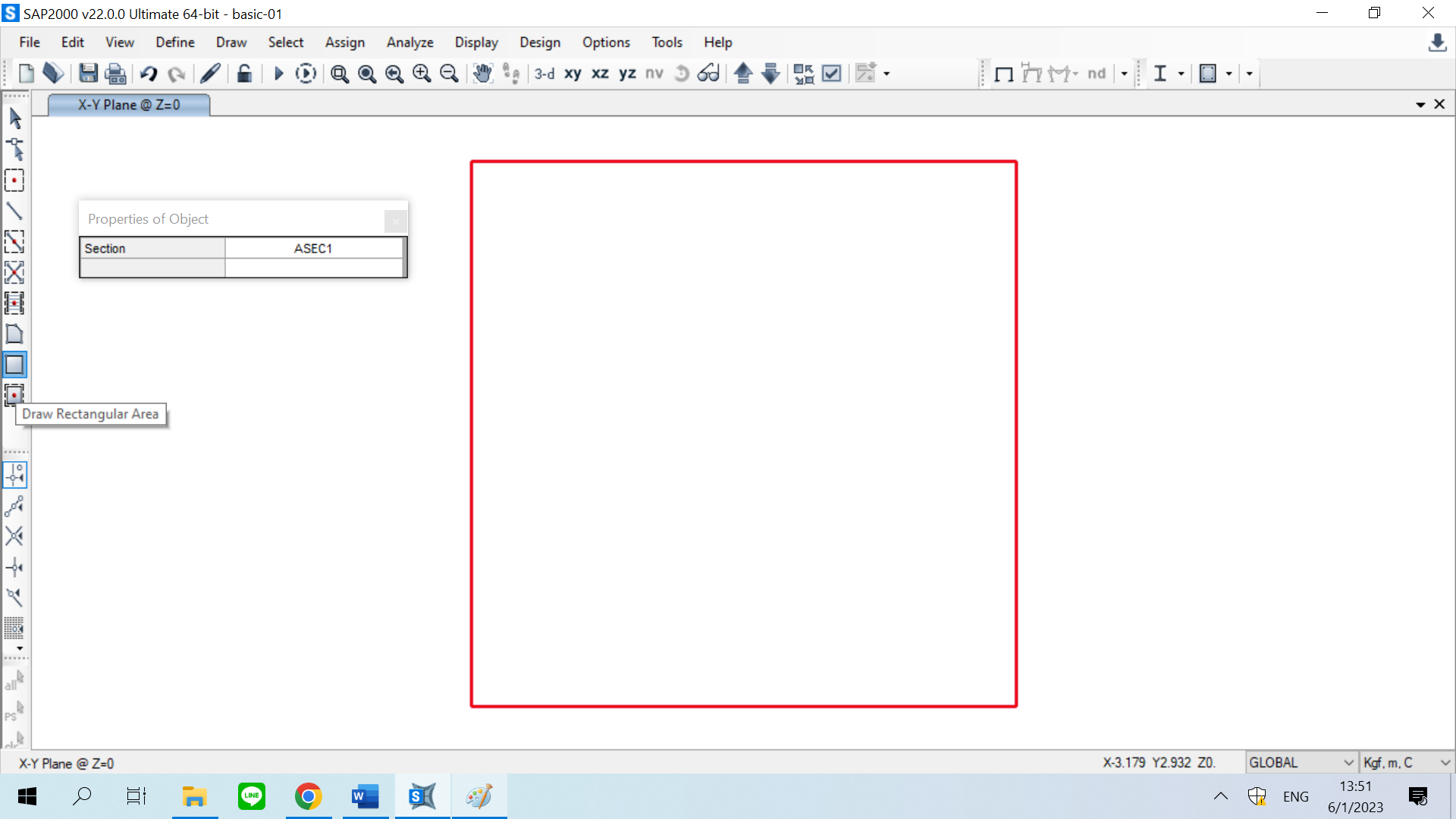Switch to 3-d view
This screenshot has height=819, width=1456.
(x=544, y=74)
